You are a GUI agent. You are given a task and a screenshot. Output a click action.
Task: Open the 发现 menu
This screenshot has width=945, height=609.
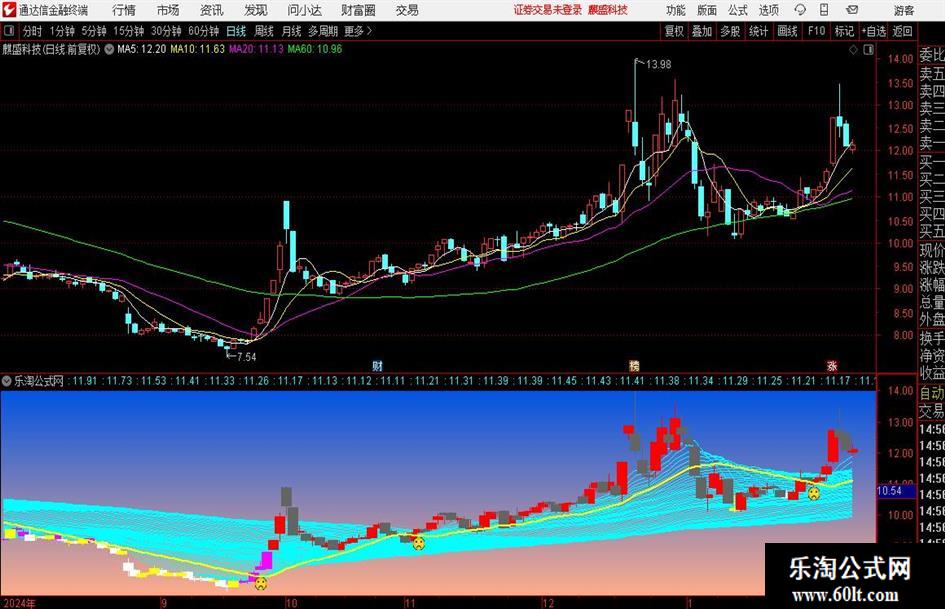[256, 10]
